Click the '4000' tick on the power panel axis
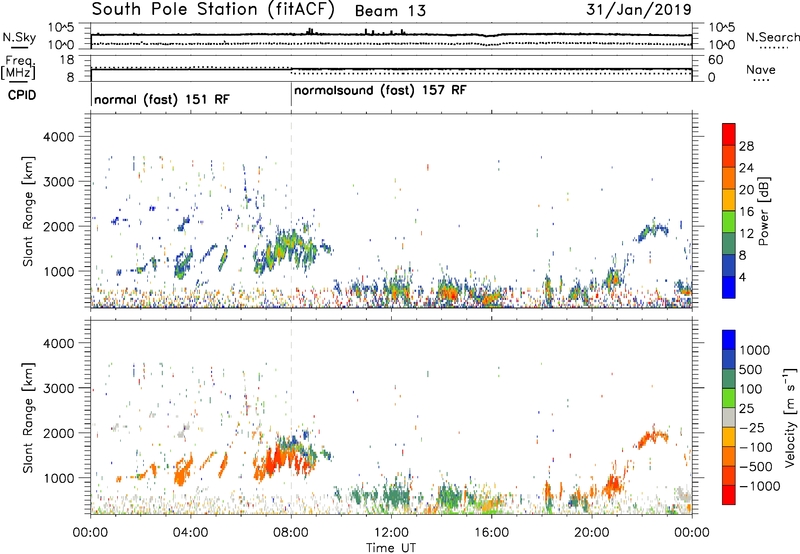Viewport: 800px width, 554px height. pyautogui.click(x=59, y=137)
